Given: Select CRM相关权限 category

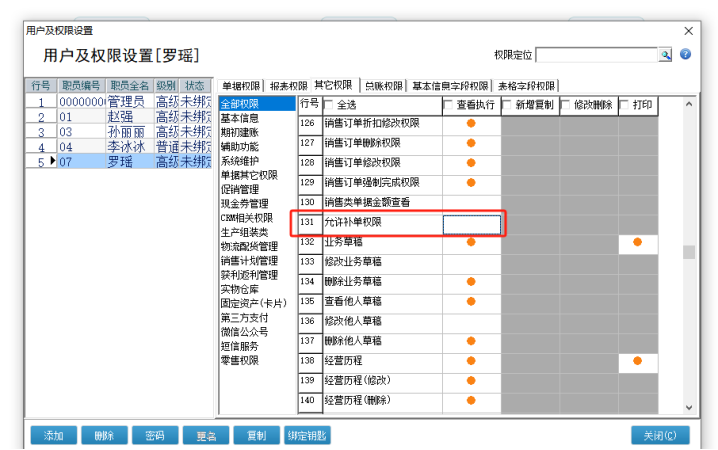Looking at the screenshot, I should pos(247,218).
